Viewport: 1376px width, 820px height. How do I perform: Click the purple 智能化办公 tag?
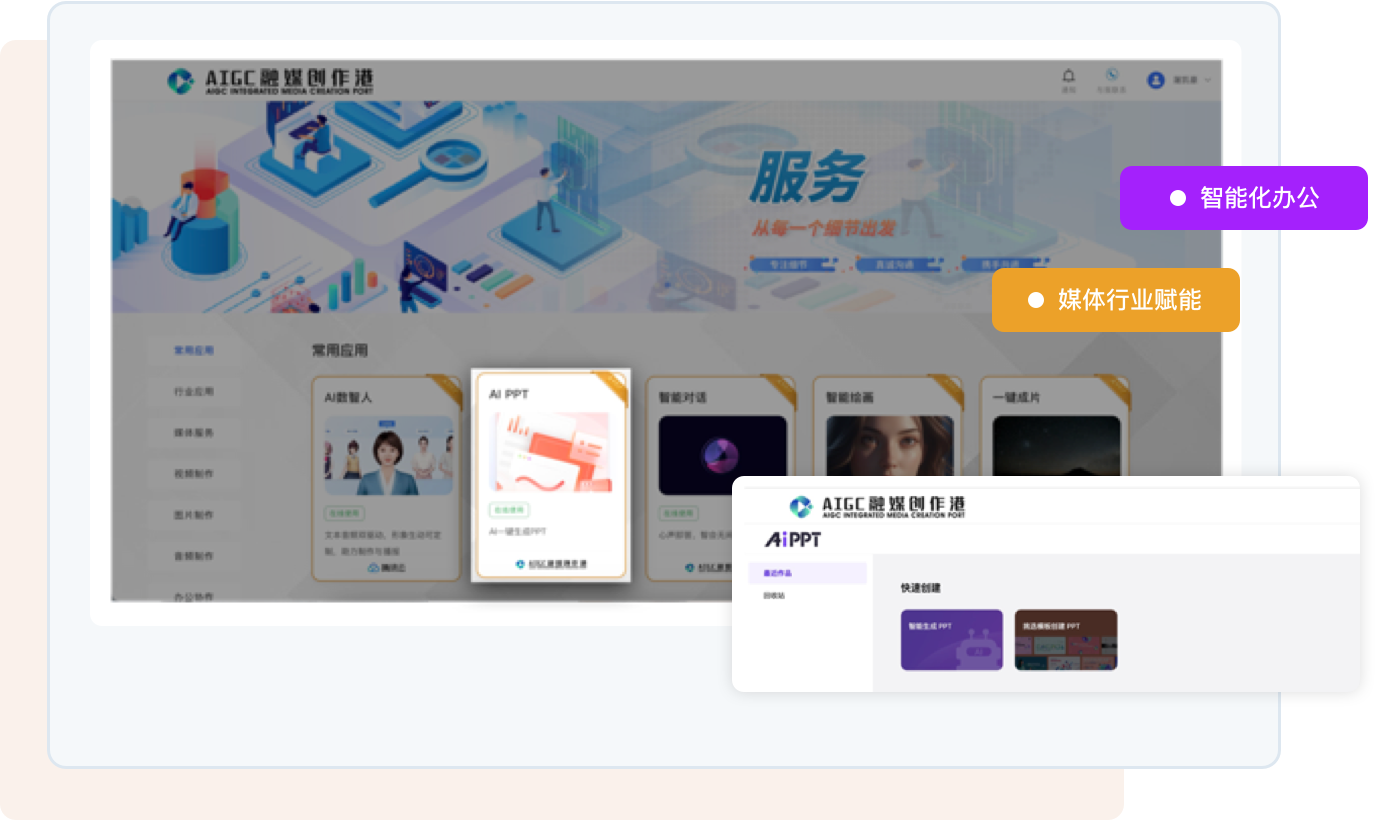(1243, 198)
